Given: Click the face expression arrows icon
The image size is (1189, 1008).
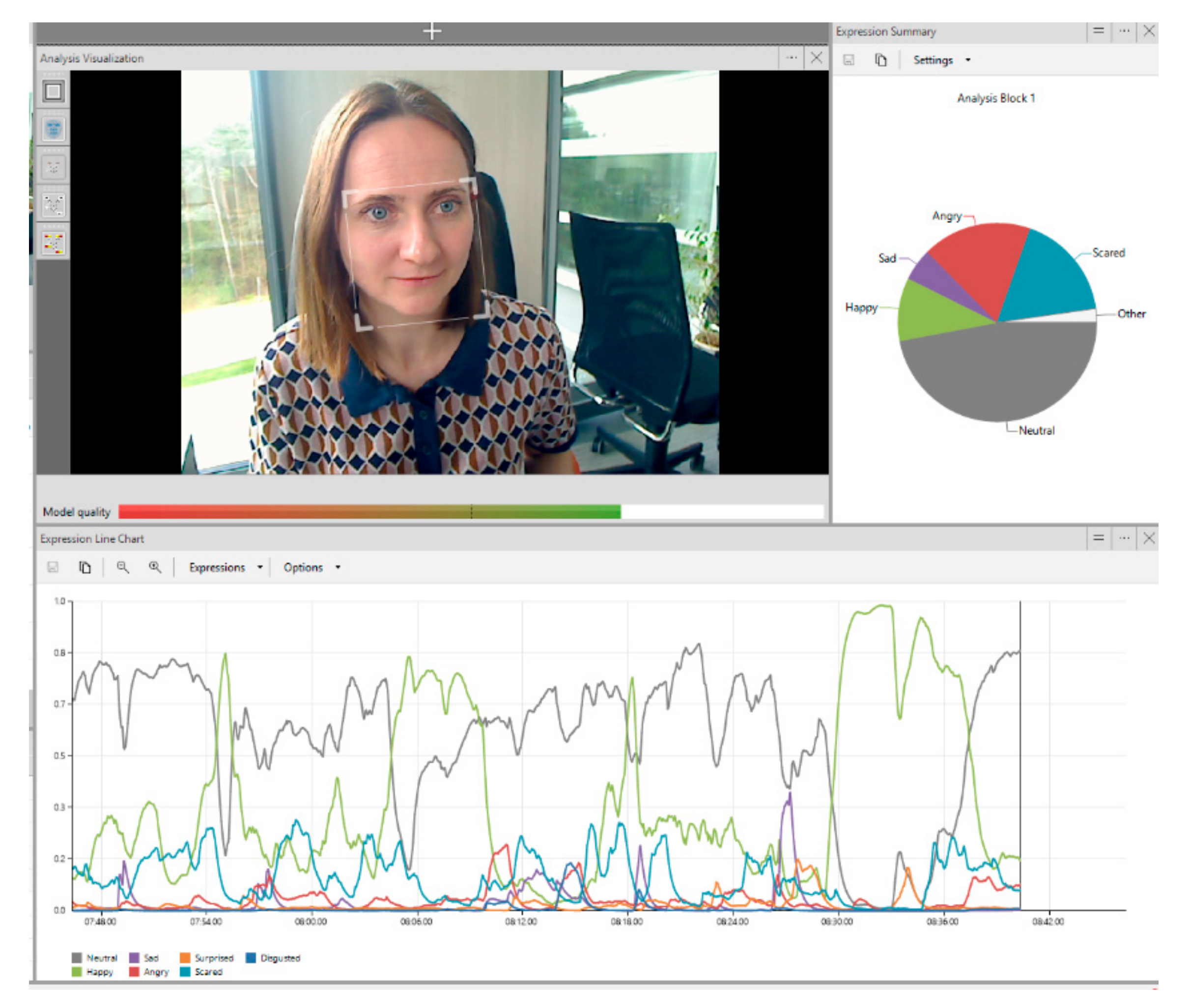Looking at the screenshot, I should 53,204.
